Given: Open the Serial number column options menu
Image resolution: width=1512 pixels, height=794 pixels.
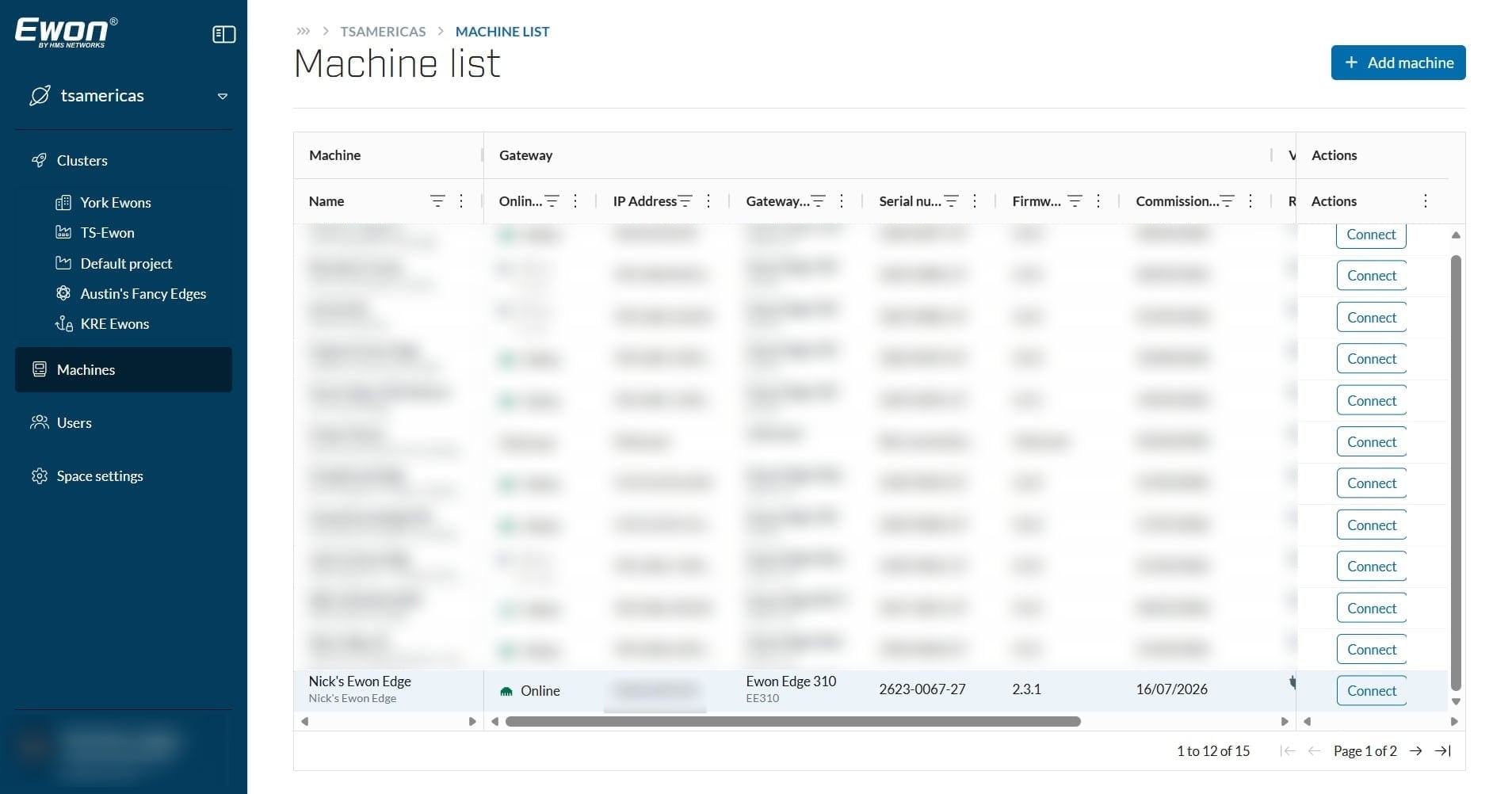Looking at the screenshot, I should tap(975, 201).
